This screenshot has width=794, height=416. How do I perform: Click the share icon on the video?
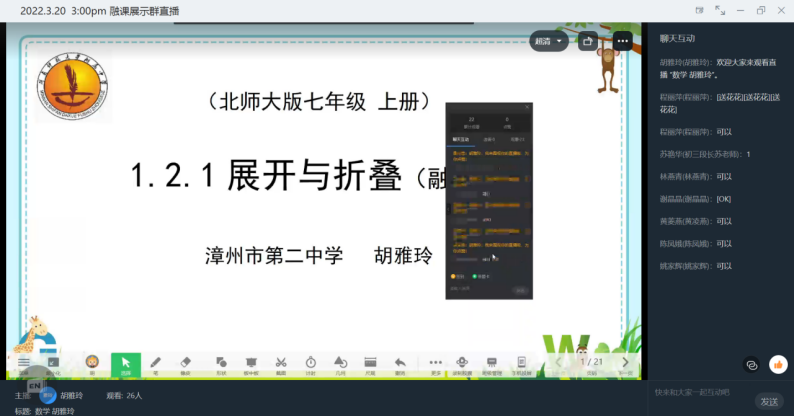[588, 42]
